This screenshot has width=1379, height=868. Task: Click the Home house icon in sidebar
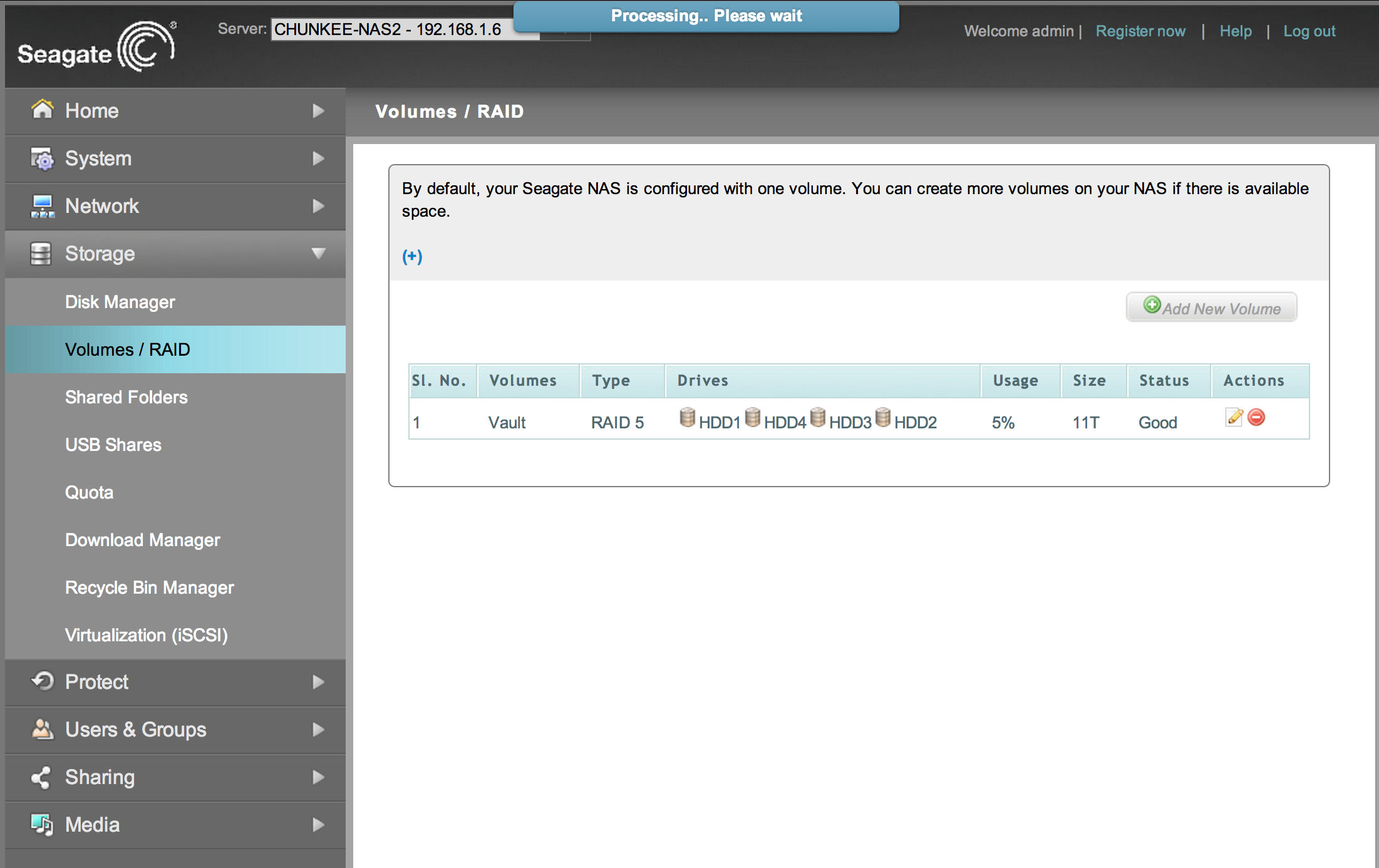pyautogui.click(x=42, y=110)
